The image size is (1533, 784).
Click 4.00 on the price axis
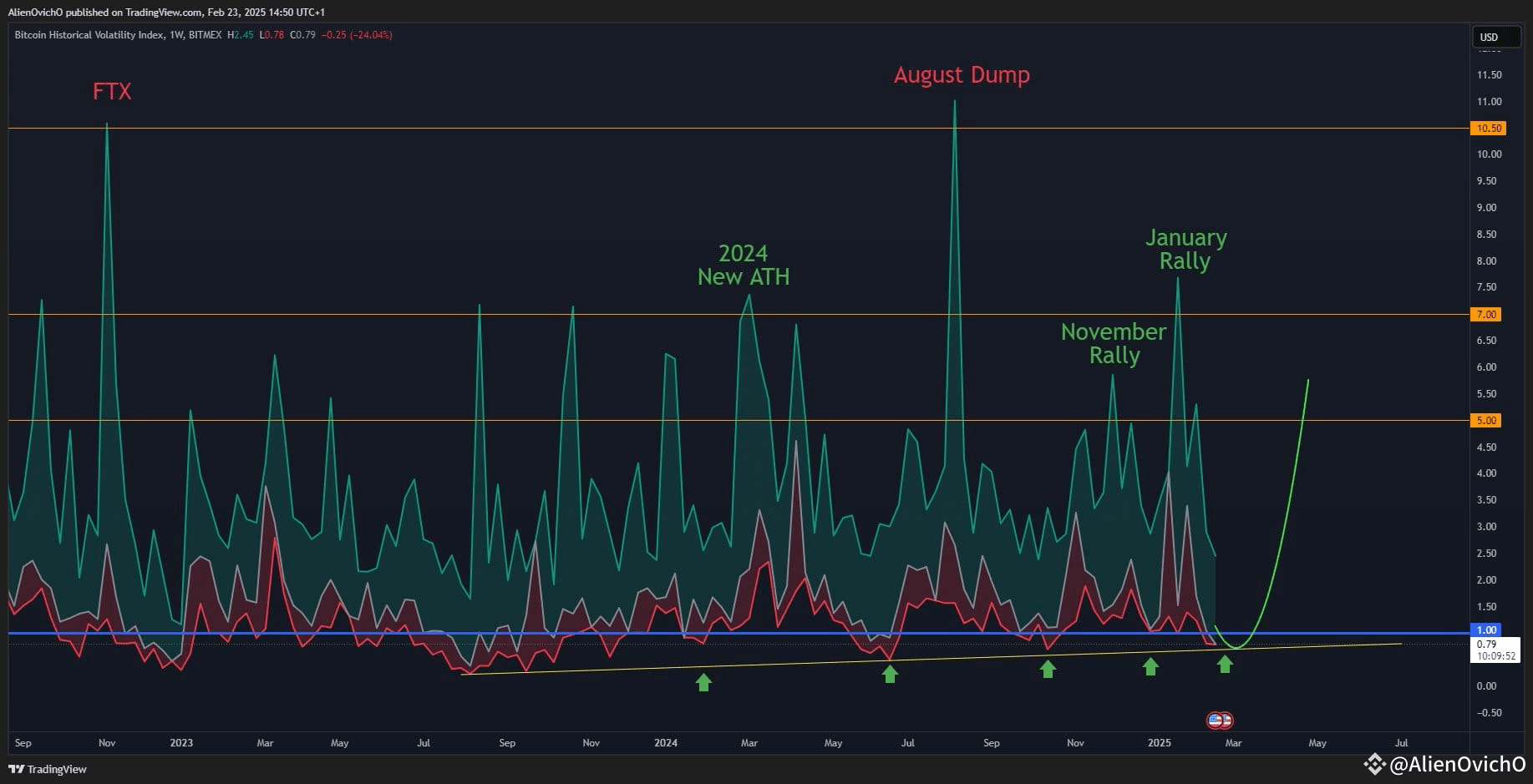coord(1486,473)
